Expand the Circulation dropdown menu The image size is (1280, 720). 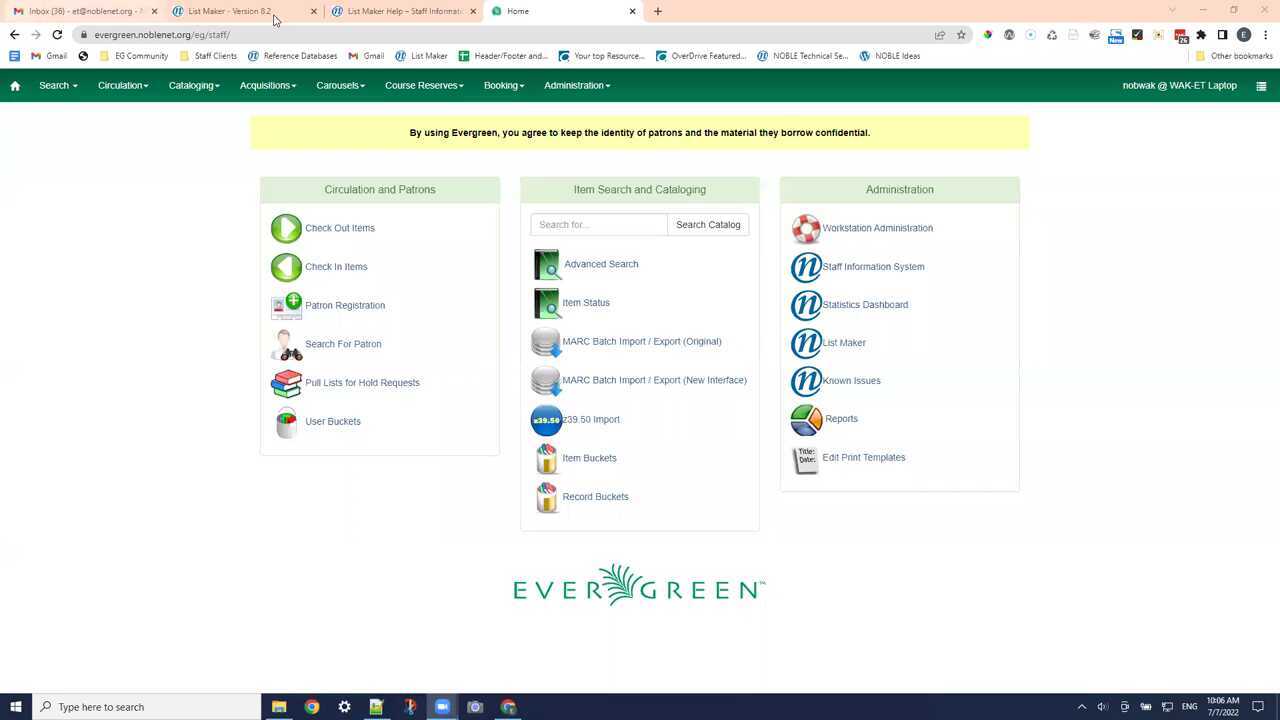[x=123, y=86]
